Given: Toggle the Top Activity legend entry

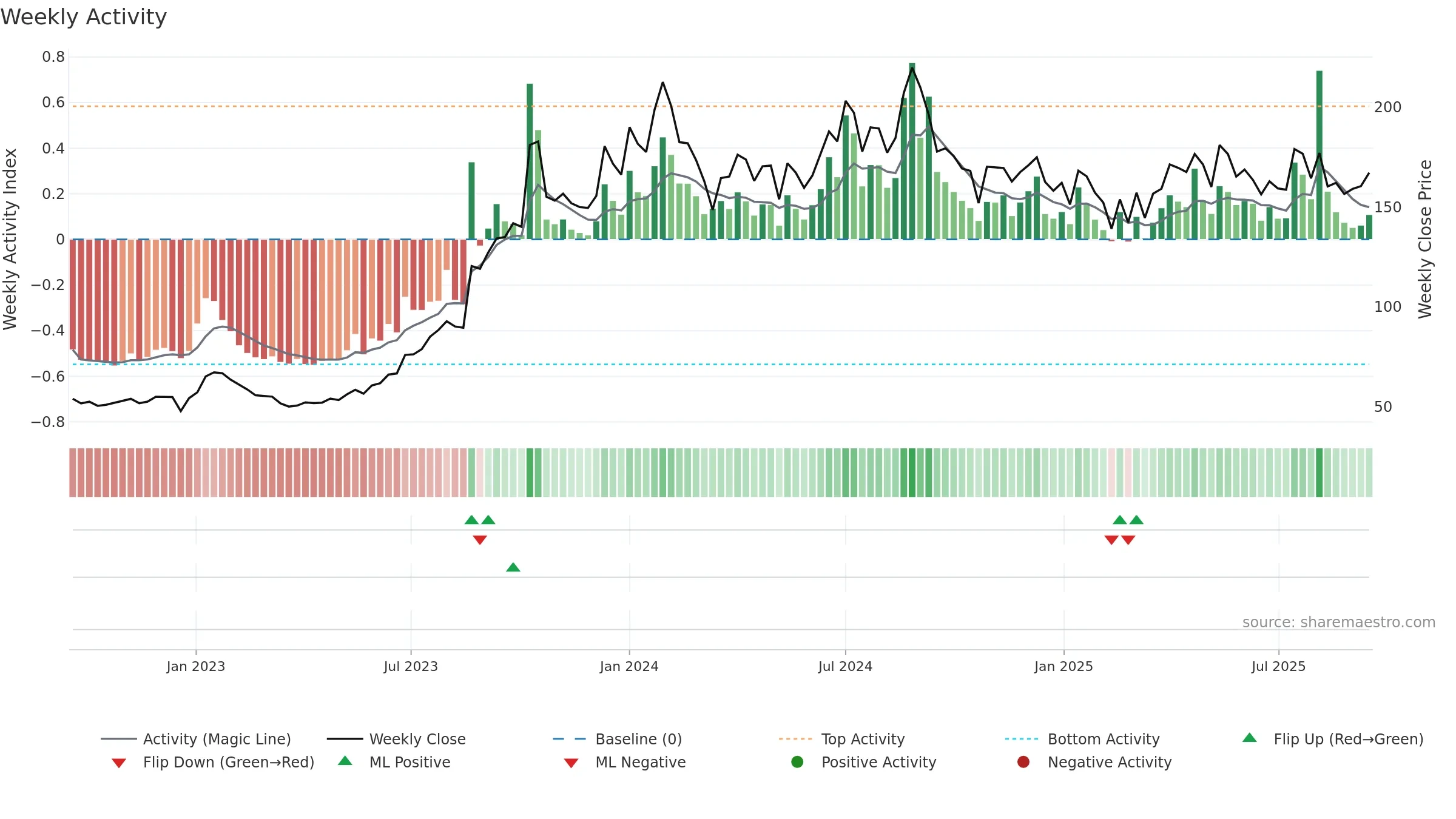Looking at the screenshot, I should point(842,739).
